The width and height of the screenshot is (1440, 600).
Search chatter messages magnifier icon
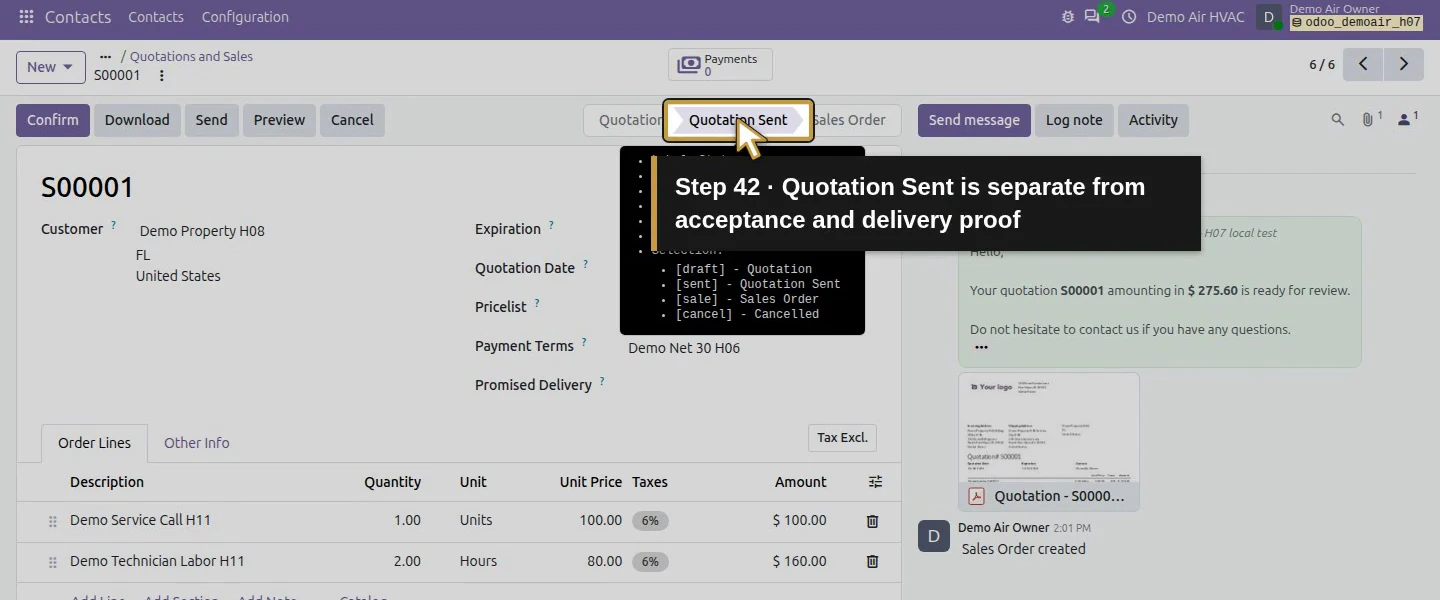click(1337, 120)
